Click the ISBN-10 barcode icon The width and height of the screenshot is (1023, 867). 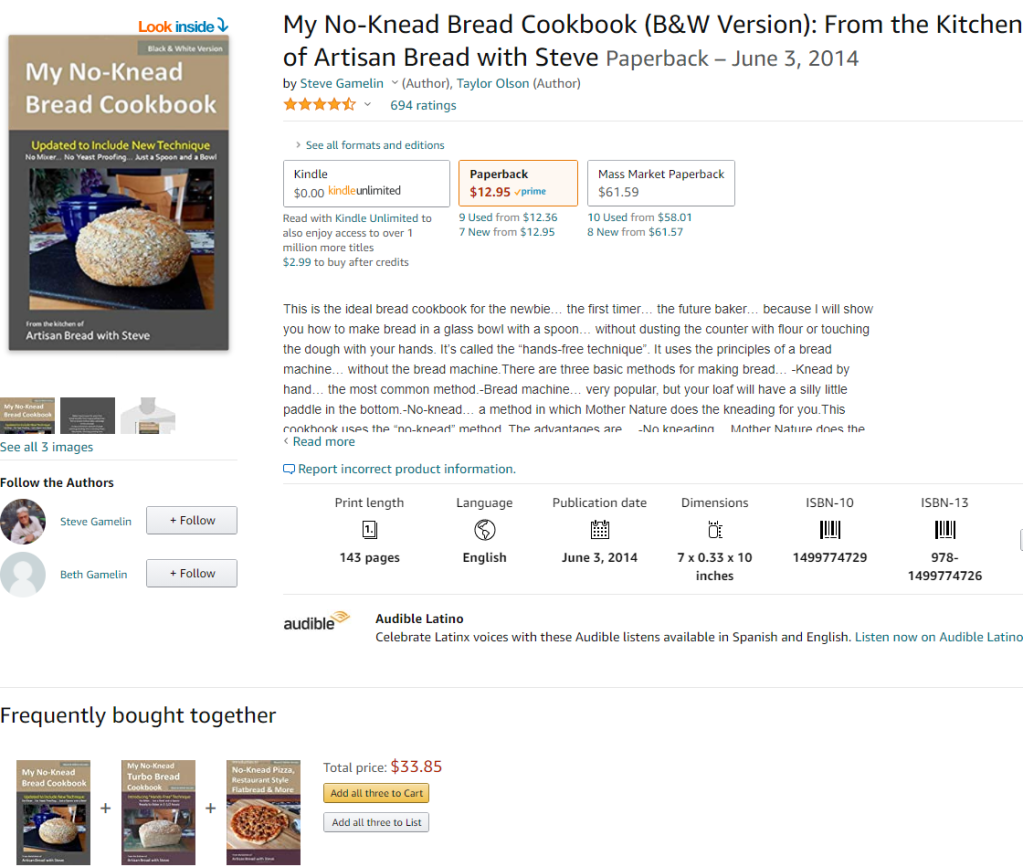point(830,530)
